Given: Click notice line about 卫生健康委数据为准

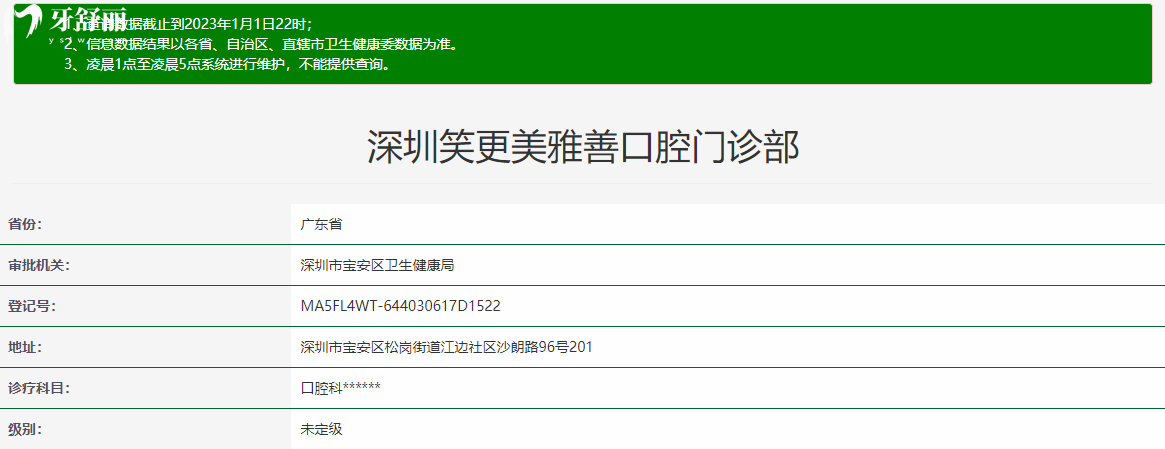Looking at the screenshot, I should point(260,44).
